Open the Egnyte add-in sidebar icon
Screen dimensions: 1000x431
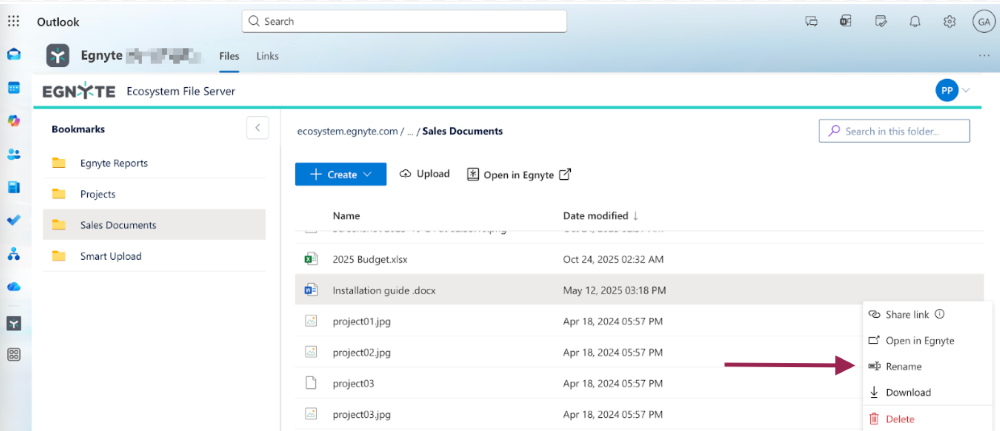point(14,323)
